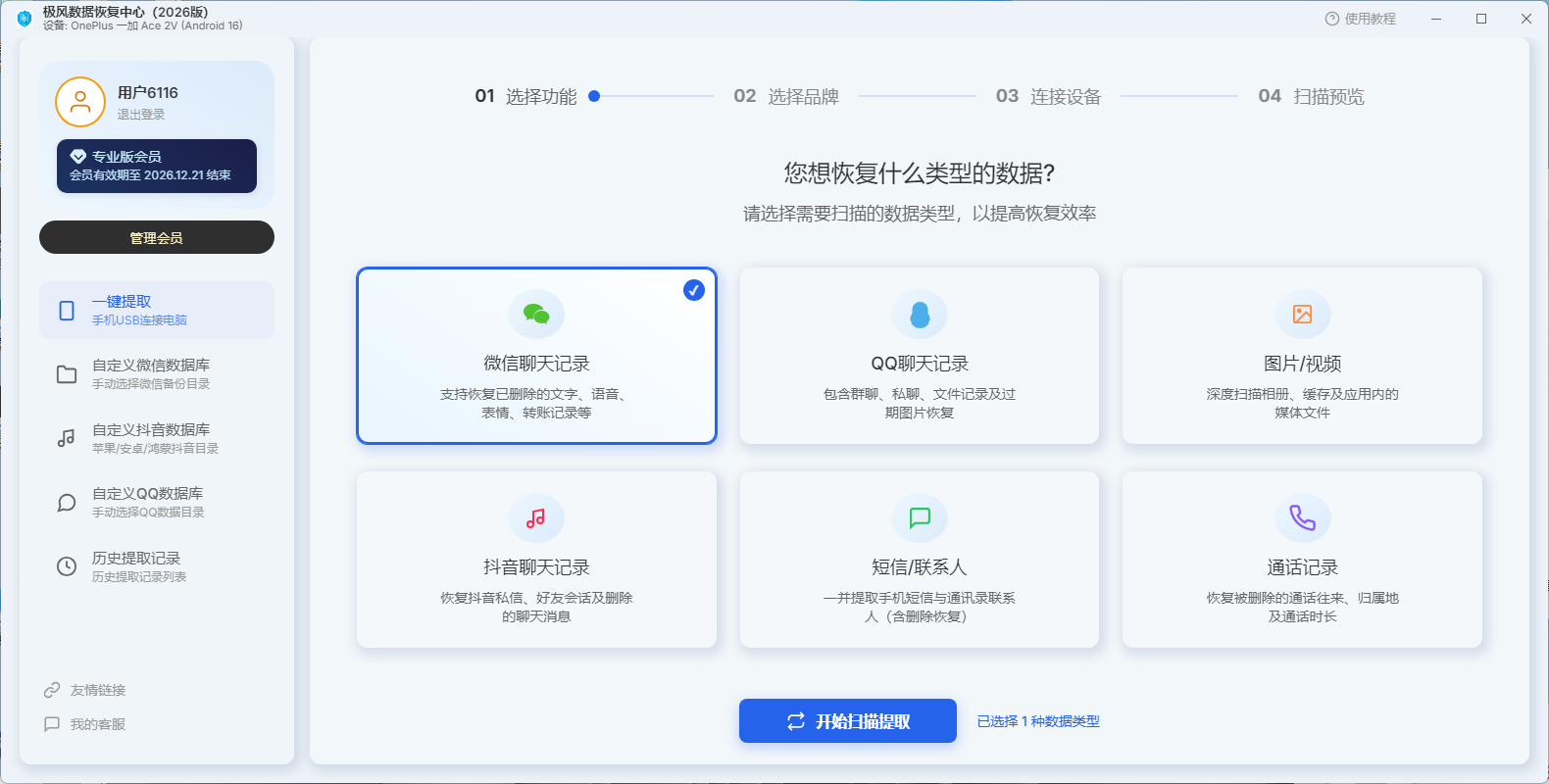Click description 一并提取手机短信与通讯录联系
This screenshot has height=784, width=1549.
(x=920, y=598)
